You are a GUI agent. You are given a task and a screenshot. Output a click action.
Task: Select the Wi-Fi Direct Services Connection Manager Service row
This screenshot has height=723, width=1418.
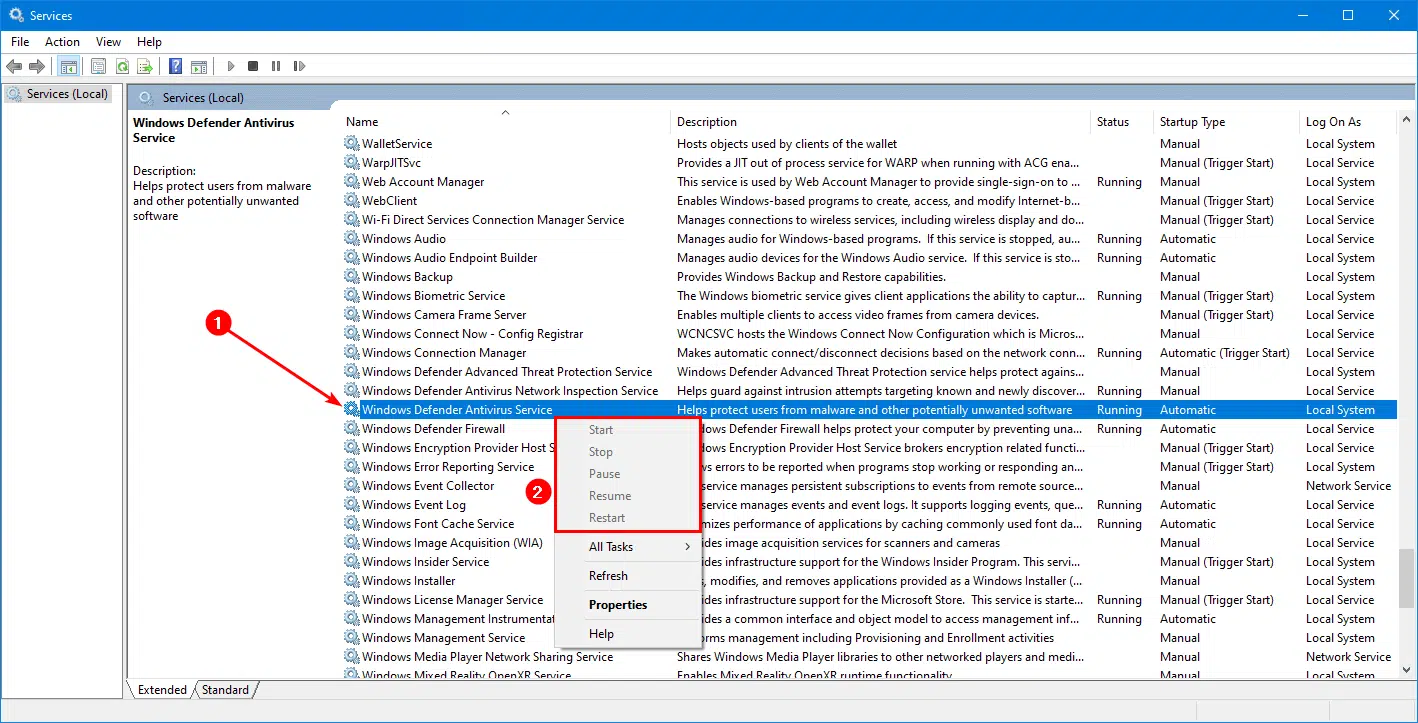coord(870,220)
